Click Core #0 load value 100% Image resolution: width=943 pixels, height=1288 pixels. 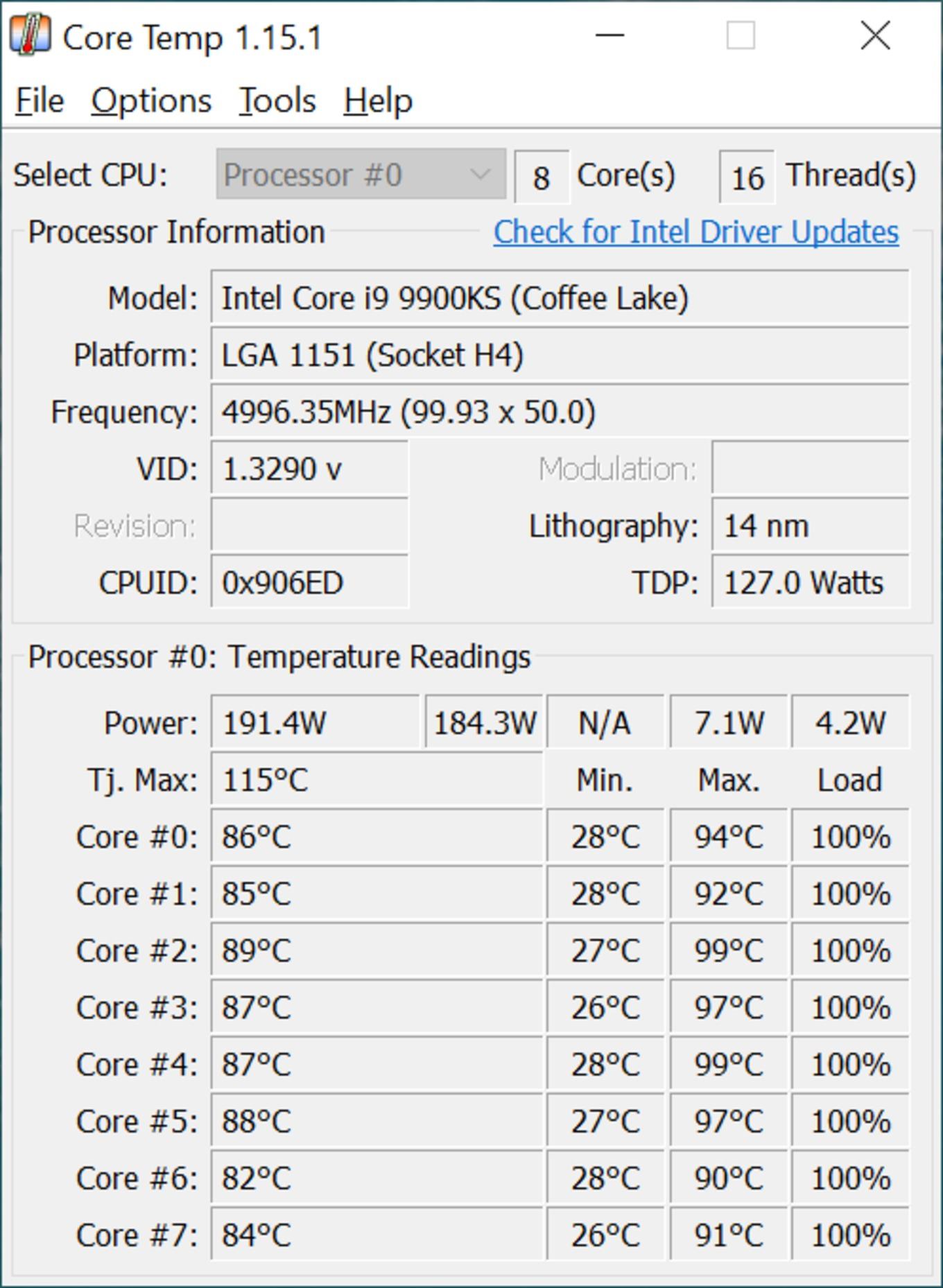click(x=850, y=837)
